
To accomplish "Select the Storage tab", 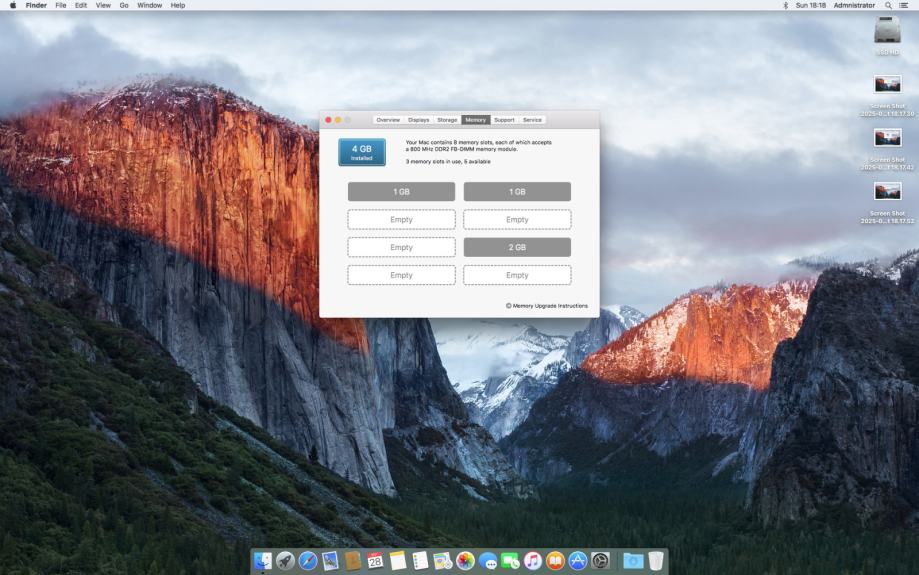I will tap(447, 120).
